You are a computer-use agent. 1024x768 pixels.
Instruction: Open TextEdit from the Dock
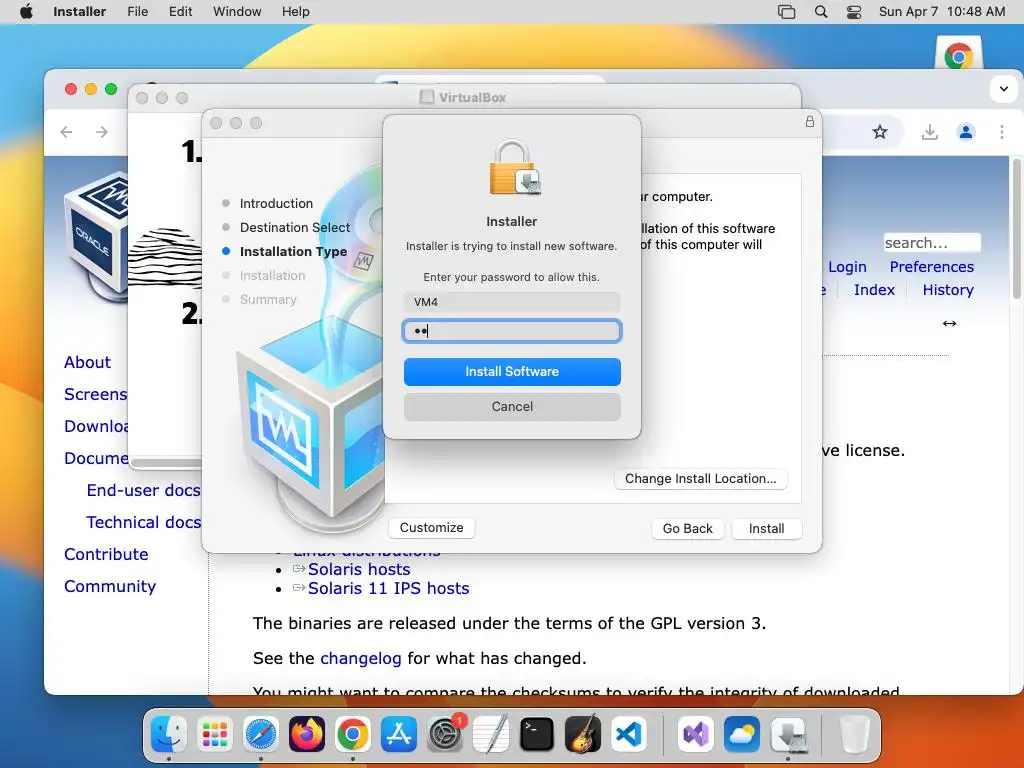coord(490,734)
